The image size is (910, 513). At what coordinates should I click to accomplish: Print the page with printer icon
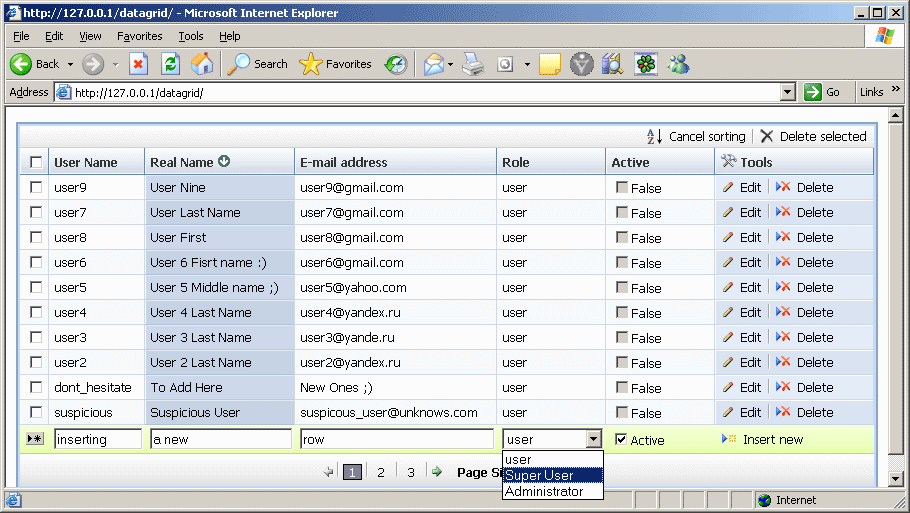click(473, 64)
